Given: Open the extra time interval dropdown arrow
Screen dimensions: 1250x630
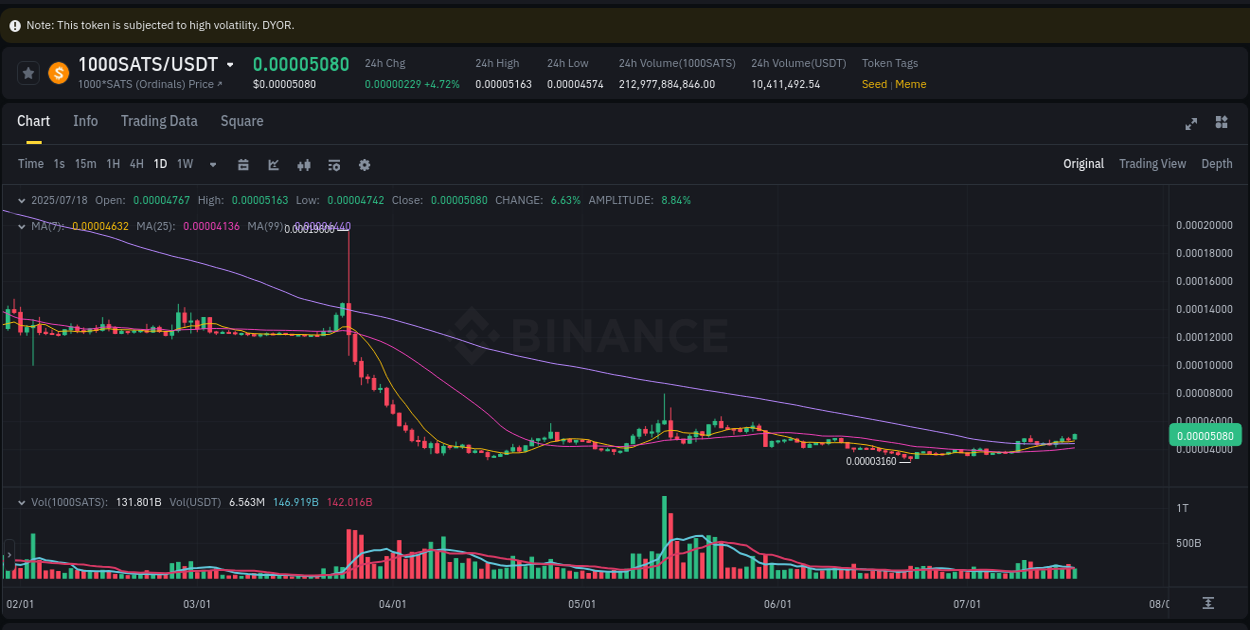Looking at the screenshot, I should (211, 164).
